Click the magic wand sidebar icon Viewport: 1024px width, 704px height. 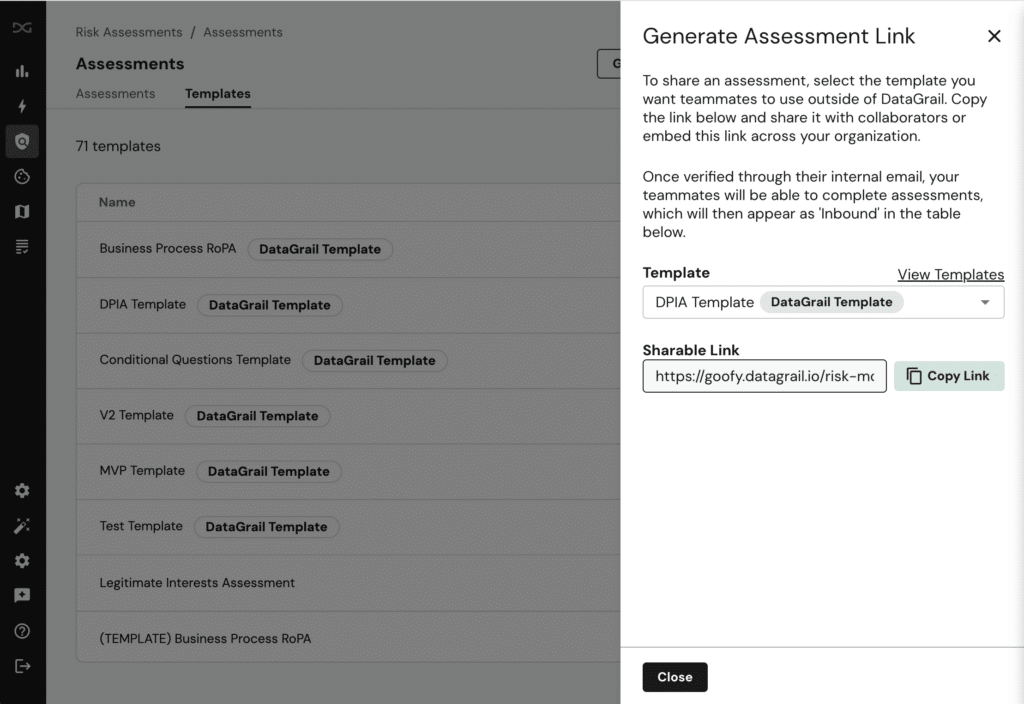tap(22, 526)
